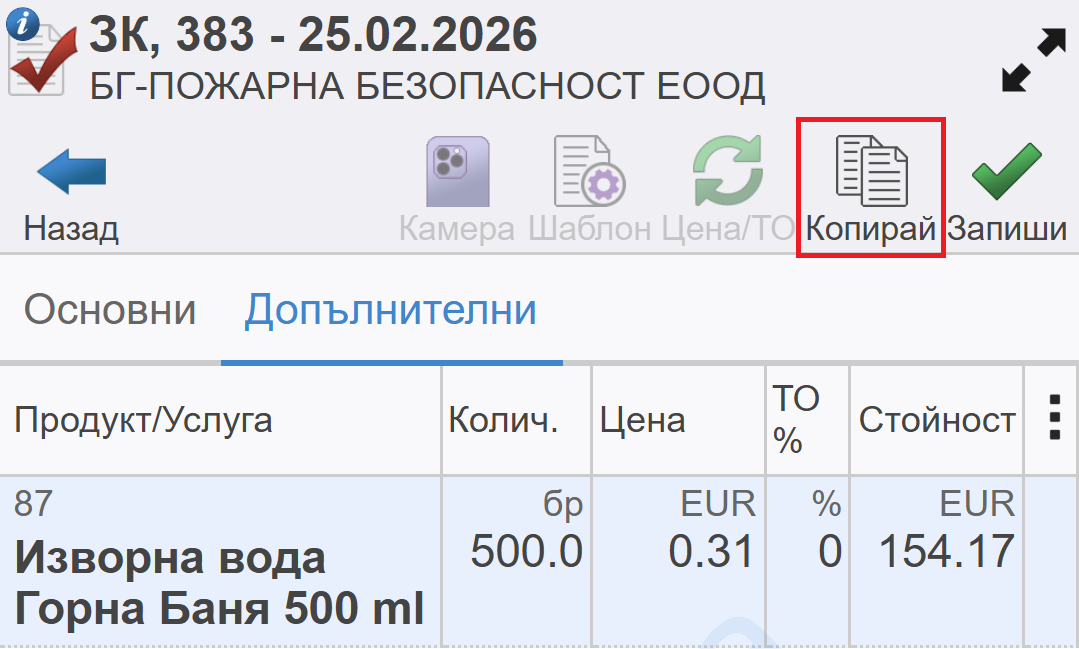
Task: Click the green Запиши checkmark icon
Action: [x=1006, y=173]
